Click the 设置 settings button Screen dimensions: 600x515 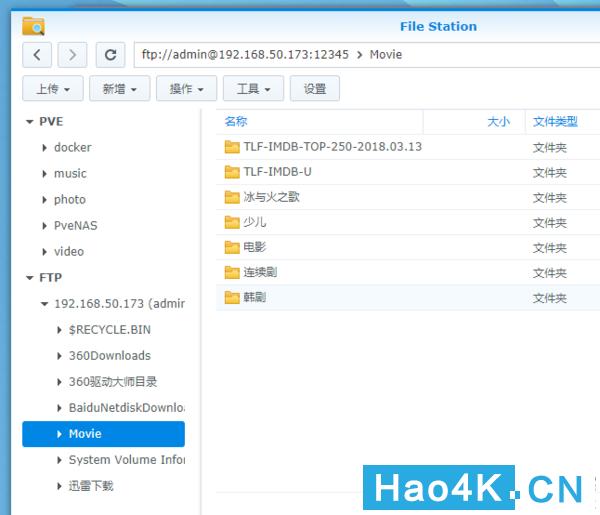(315, 89)
